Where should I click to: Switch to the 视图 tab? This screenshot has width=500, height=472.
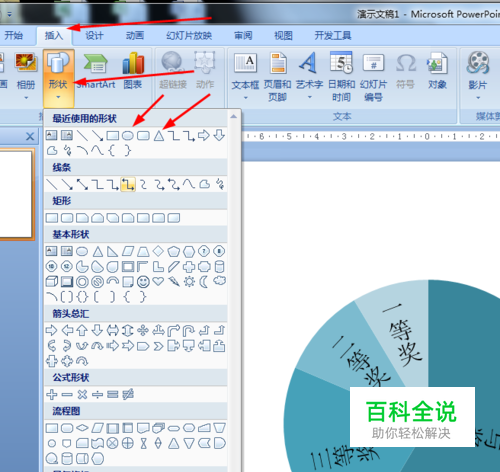[283, 35]
